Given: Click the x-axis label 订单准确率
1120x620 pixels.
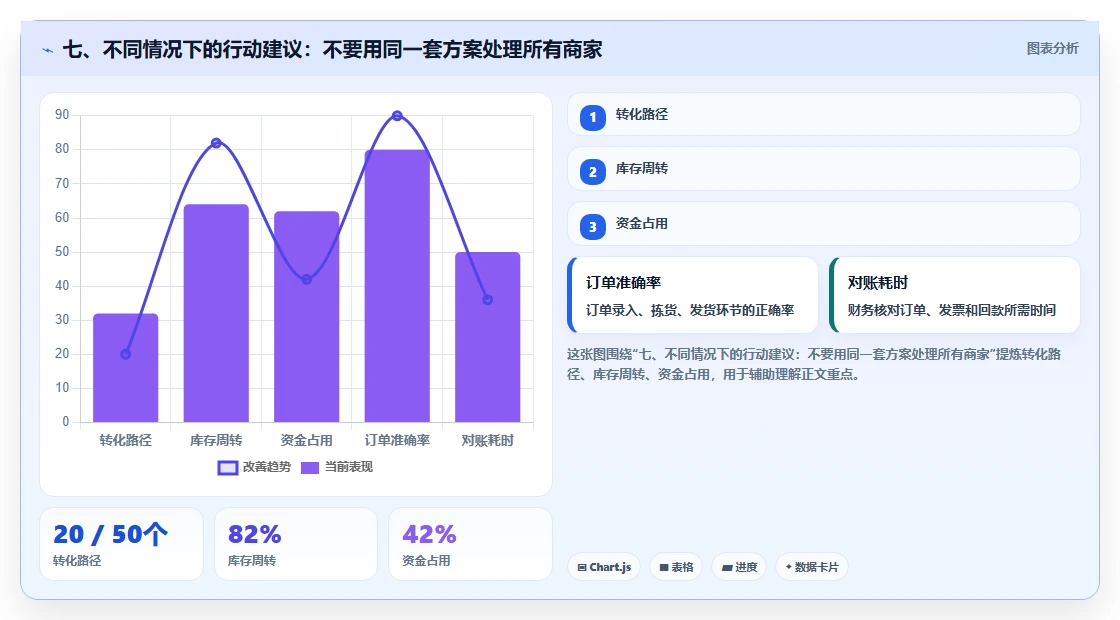Looking at the screenshot, I should tap(397, 441).
